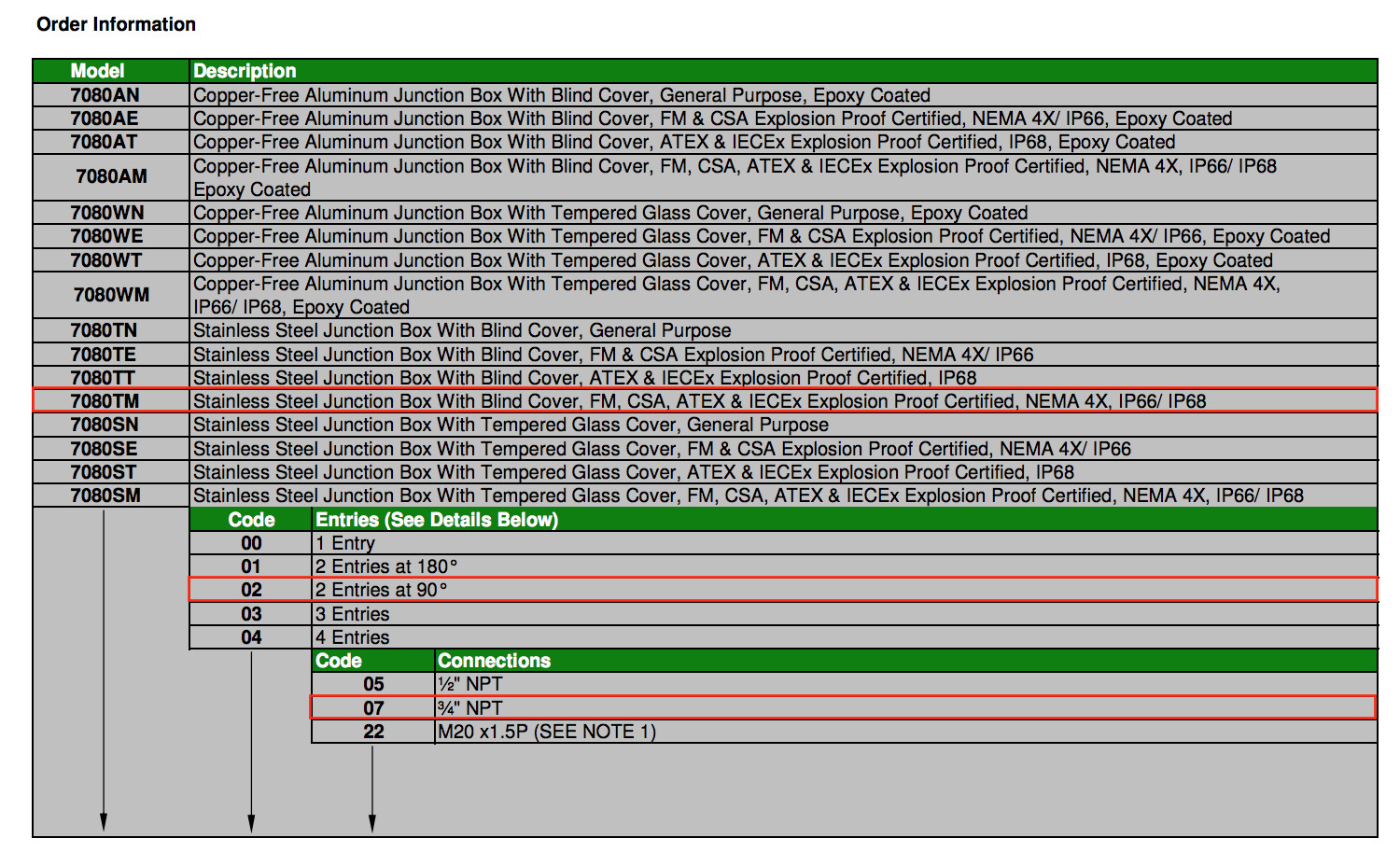Screen dimensions: 1400x852
Task: Choose entries code 02 row
Action: 783,590
